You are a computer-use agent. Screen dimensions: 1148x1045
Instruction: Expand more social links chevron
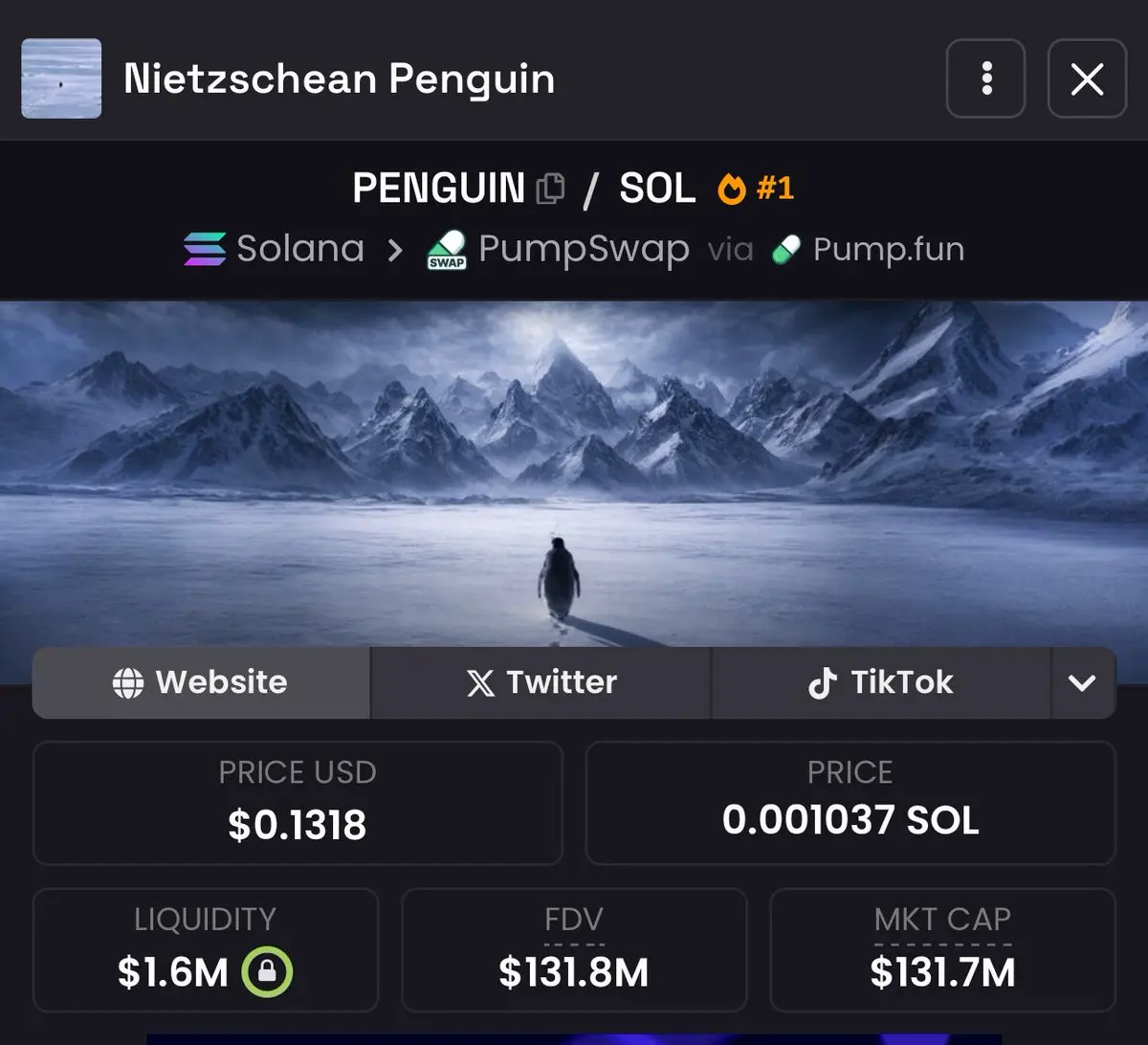click(1083, 682)
